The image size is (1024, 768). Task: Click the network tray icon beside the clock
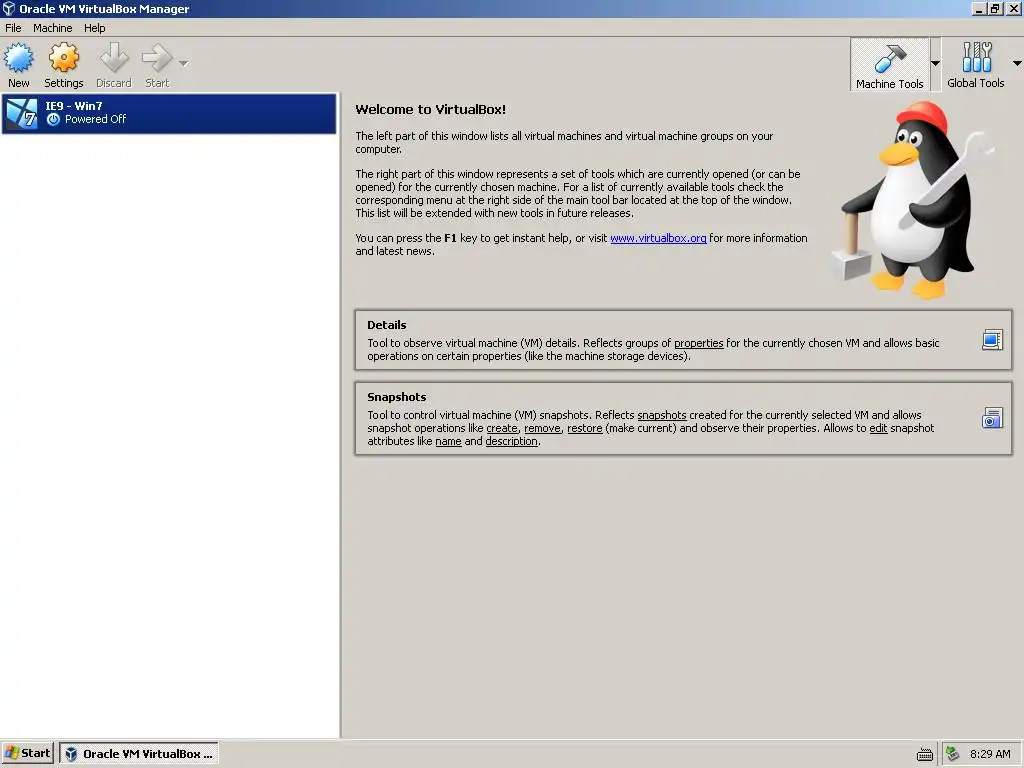coord(952,754)
